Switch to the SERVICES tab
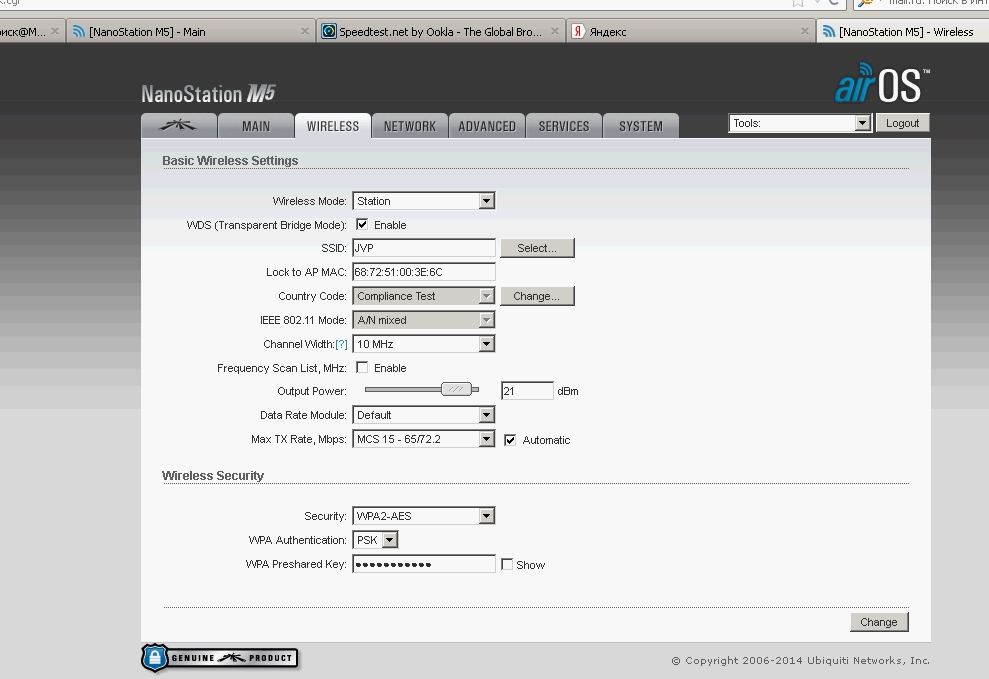Viewport: 989px width, 679px height. [563, 125]
